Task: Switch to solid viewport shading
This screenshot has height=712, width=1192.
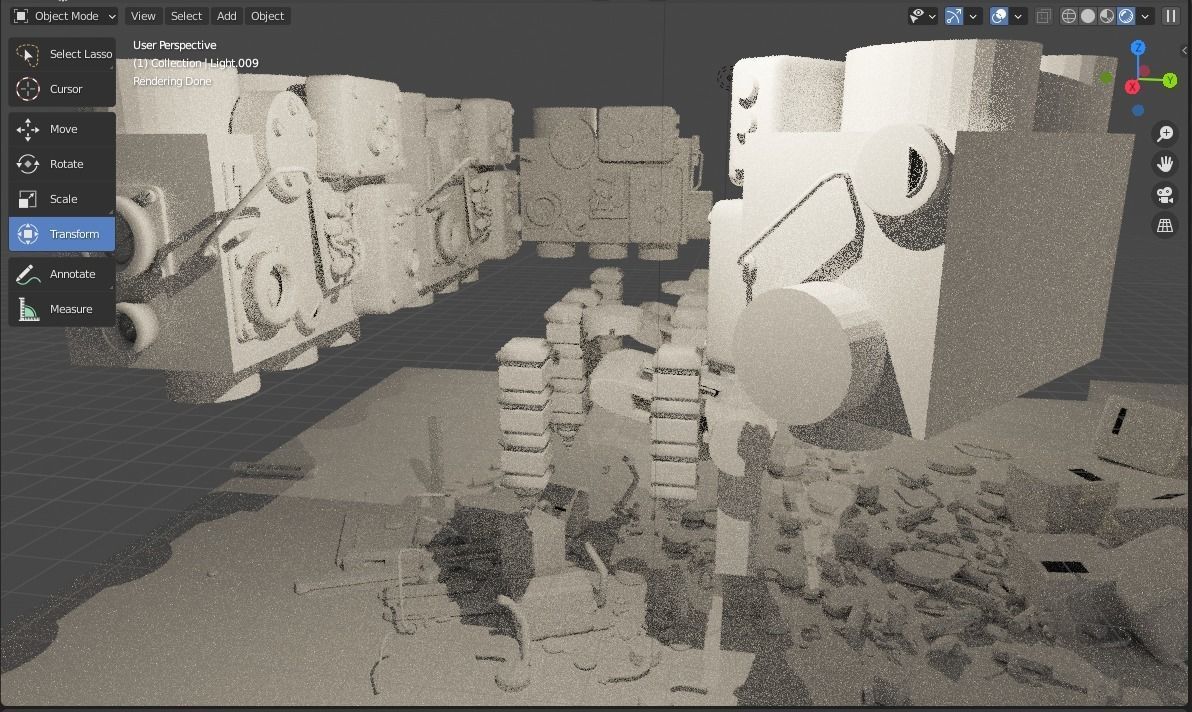Action: coord(1088,16)
